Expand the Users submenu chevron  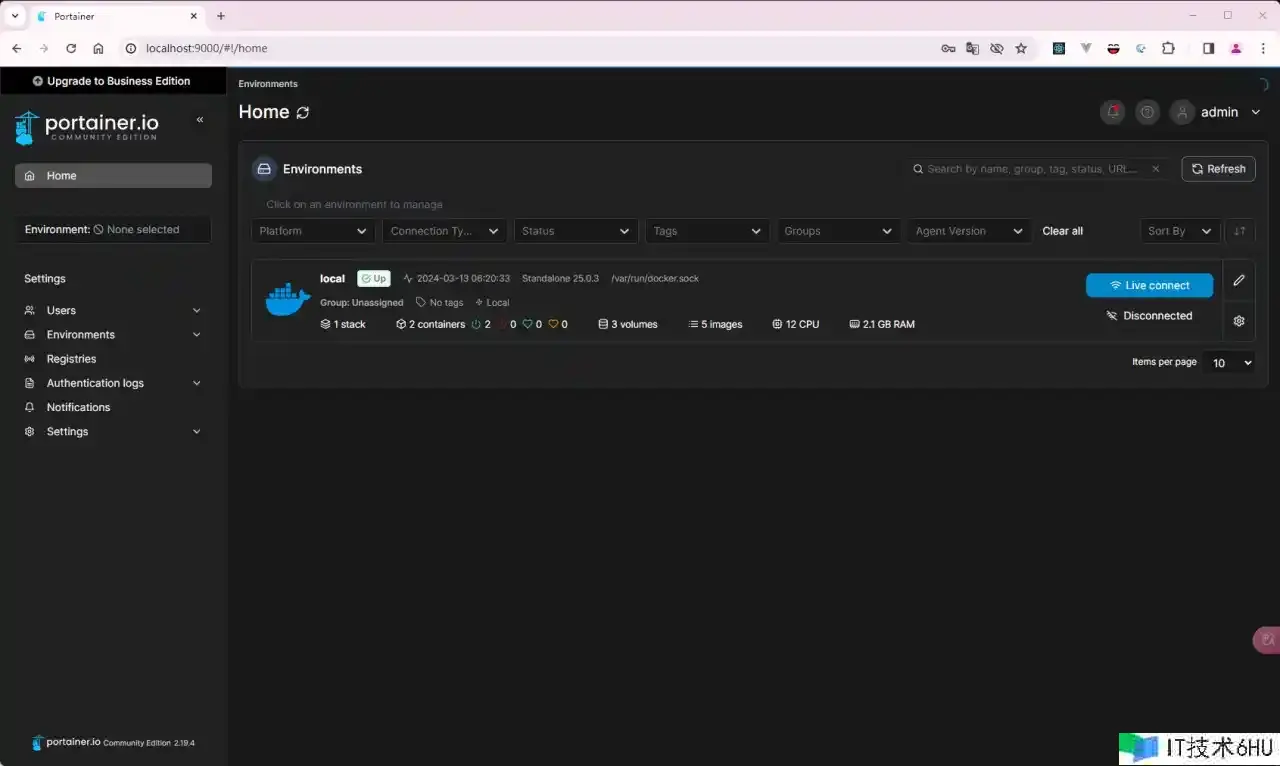196,311
